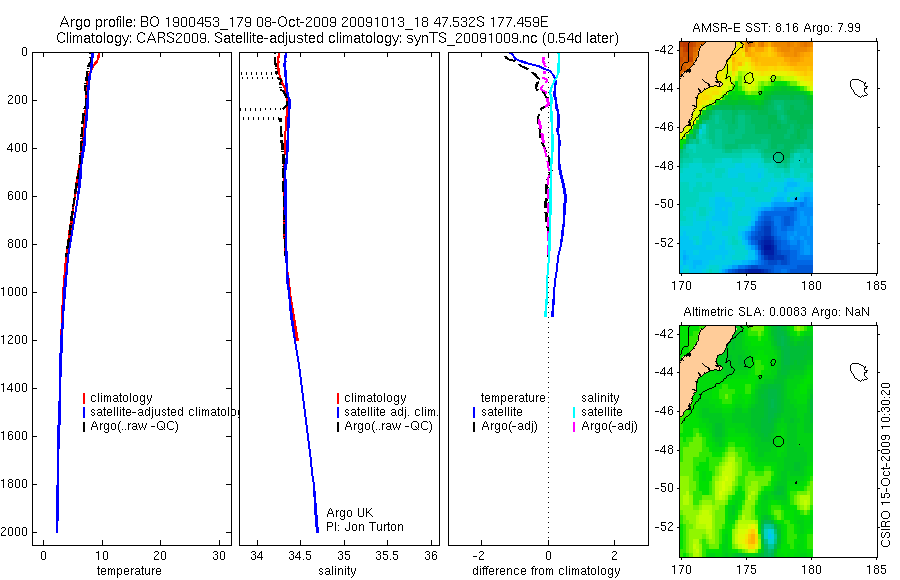Viewport: 900px width, 580px height.
Task: Click the 'PI: Jon Turton' annotation
Action: [x=364, y=527]
